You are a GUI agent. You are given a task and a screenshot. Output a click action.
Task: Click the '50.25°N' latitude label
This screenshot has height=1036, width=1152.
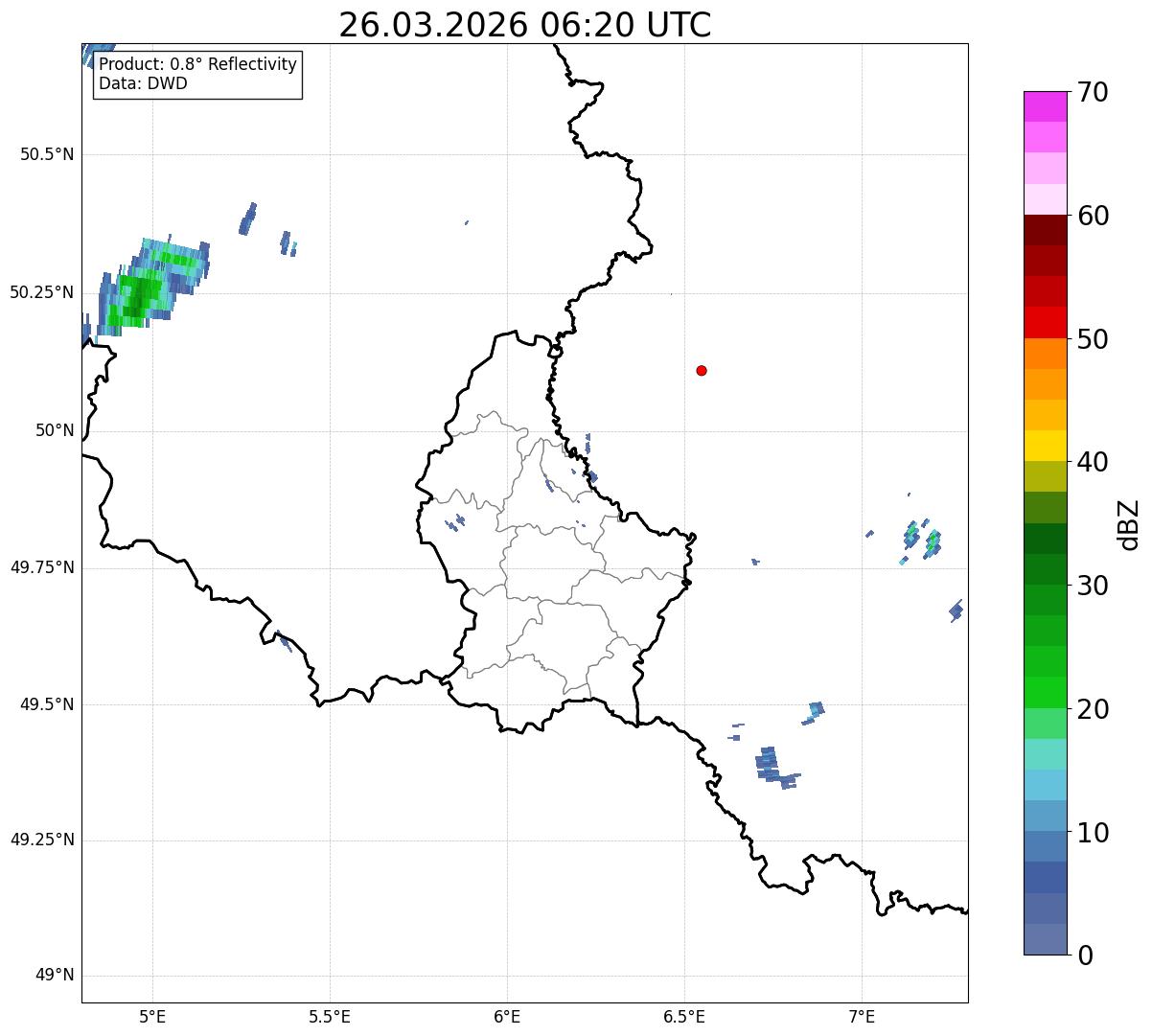pyautogui.click(x=41, y=292)
